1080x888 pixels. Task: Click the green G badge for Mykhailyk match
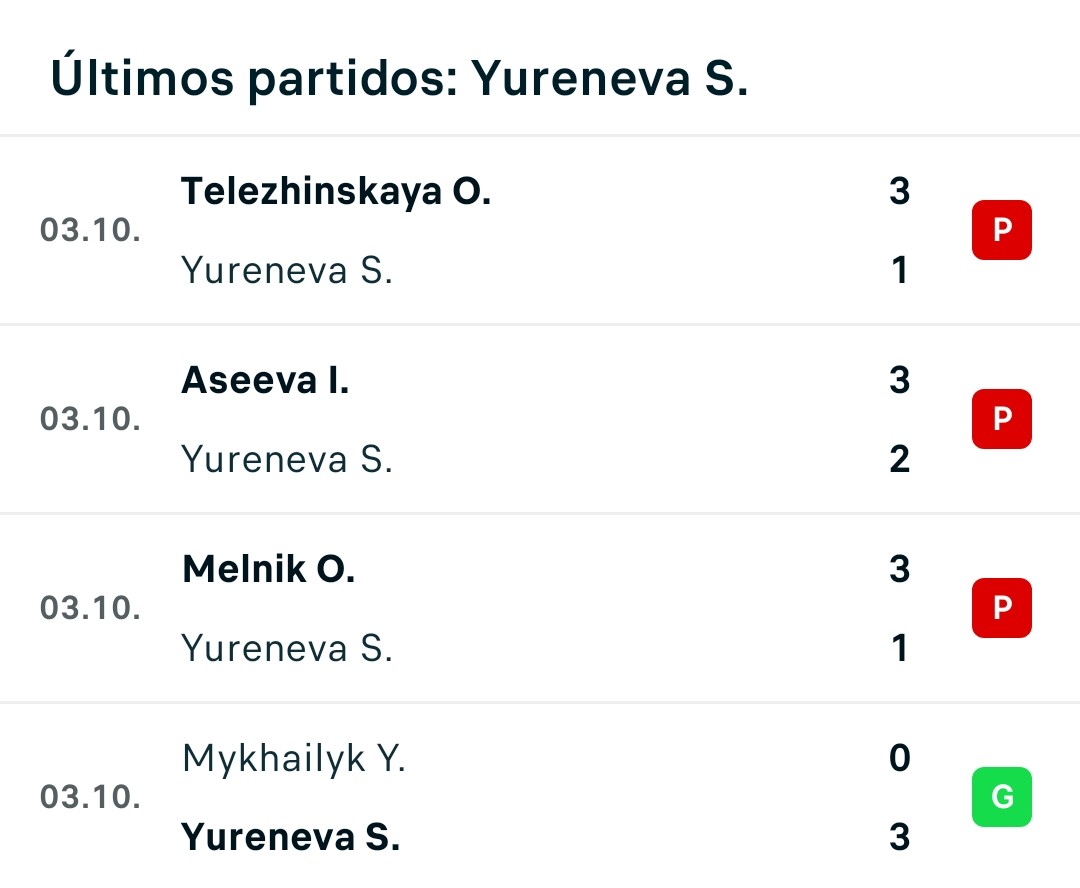[1001, 796]
